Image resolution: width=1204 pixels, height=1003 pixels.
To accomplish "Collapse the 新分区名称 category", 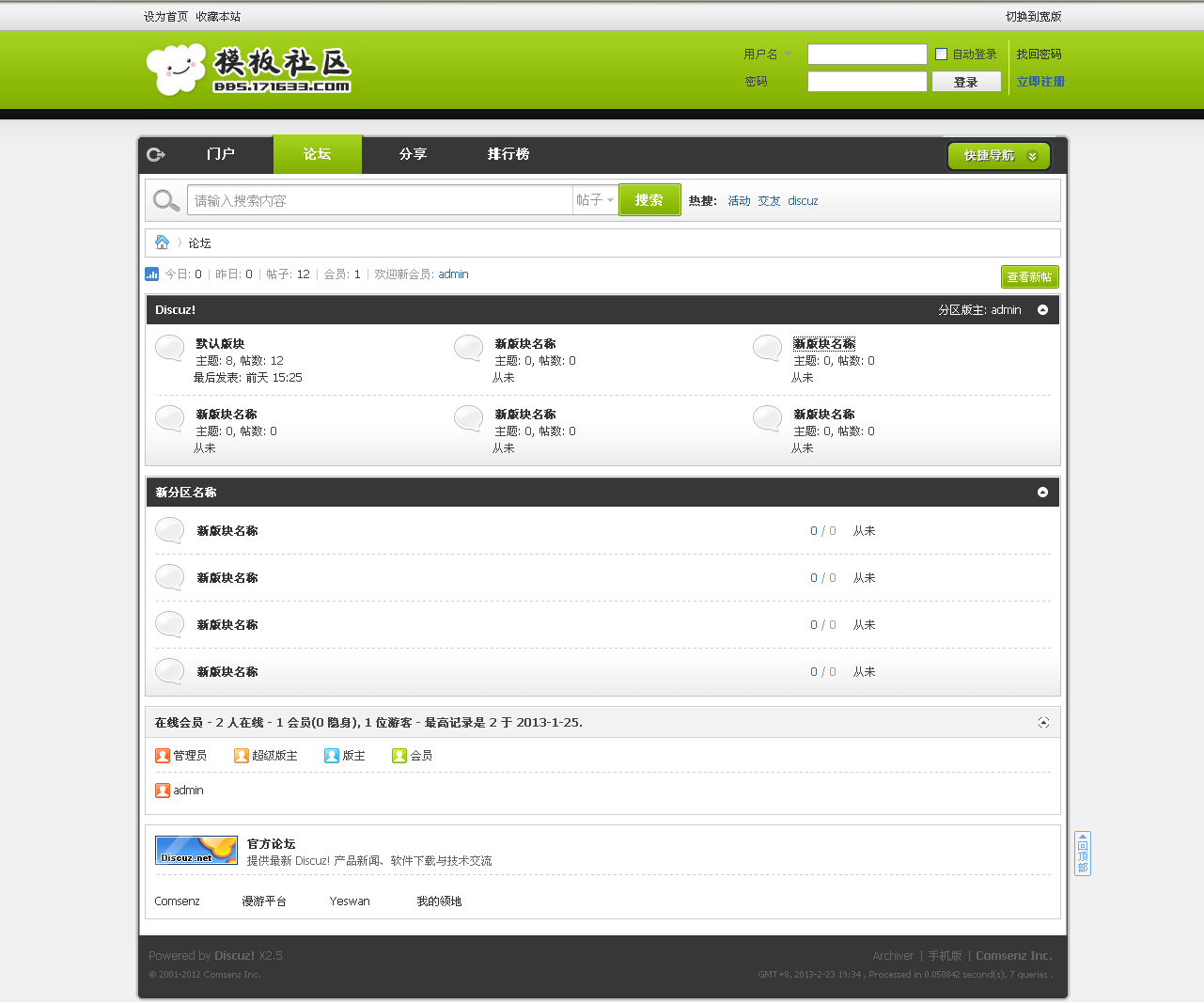I will 1042,493.
